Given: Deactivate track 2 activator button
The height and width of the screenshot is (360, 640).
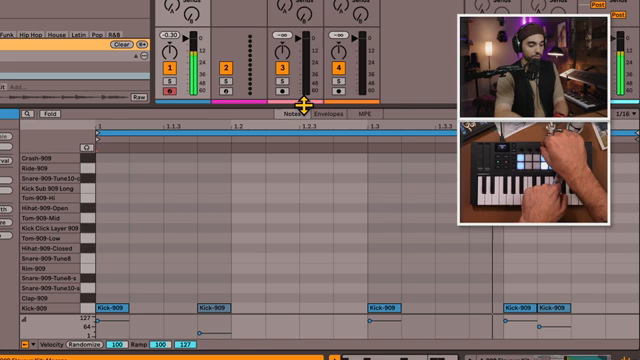Looking at the screenshot, I should [x=226, y=68].
